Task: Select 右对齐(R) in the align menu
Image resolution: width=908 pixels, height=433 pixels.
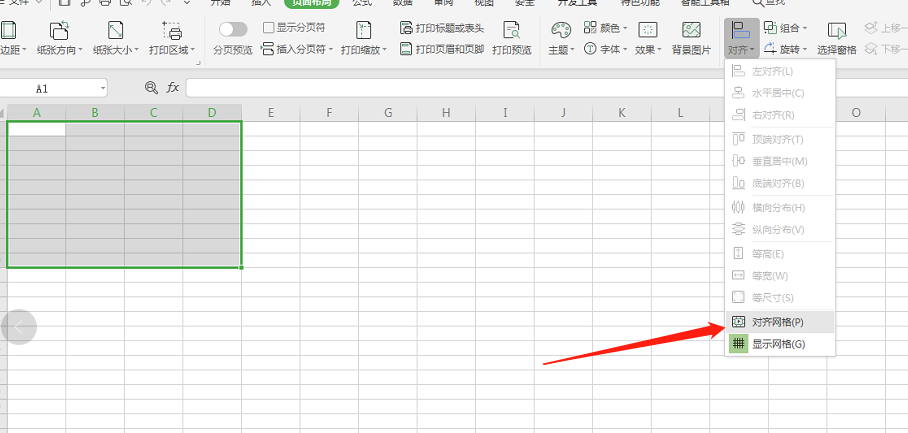Action: tap(779, 115)
